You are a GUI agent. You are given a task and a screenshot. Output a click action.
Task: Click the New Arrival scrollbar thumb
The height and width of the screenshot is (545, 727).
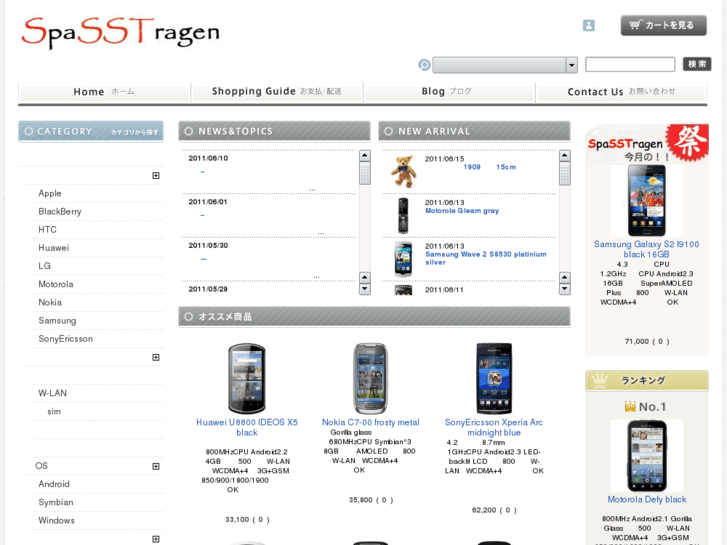(x=565, y=173)
